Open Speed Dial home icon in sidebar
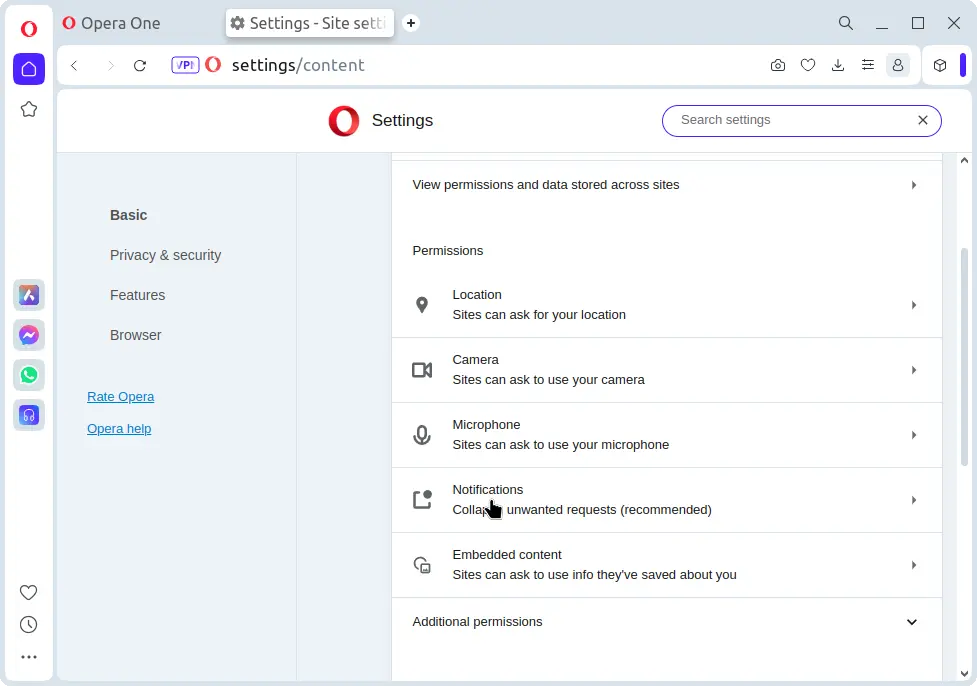 [x=29, y=69]
